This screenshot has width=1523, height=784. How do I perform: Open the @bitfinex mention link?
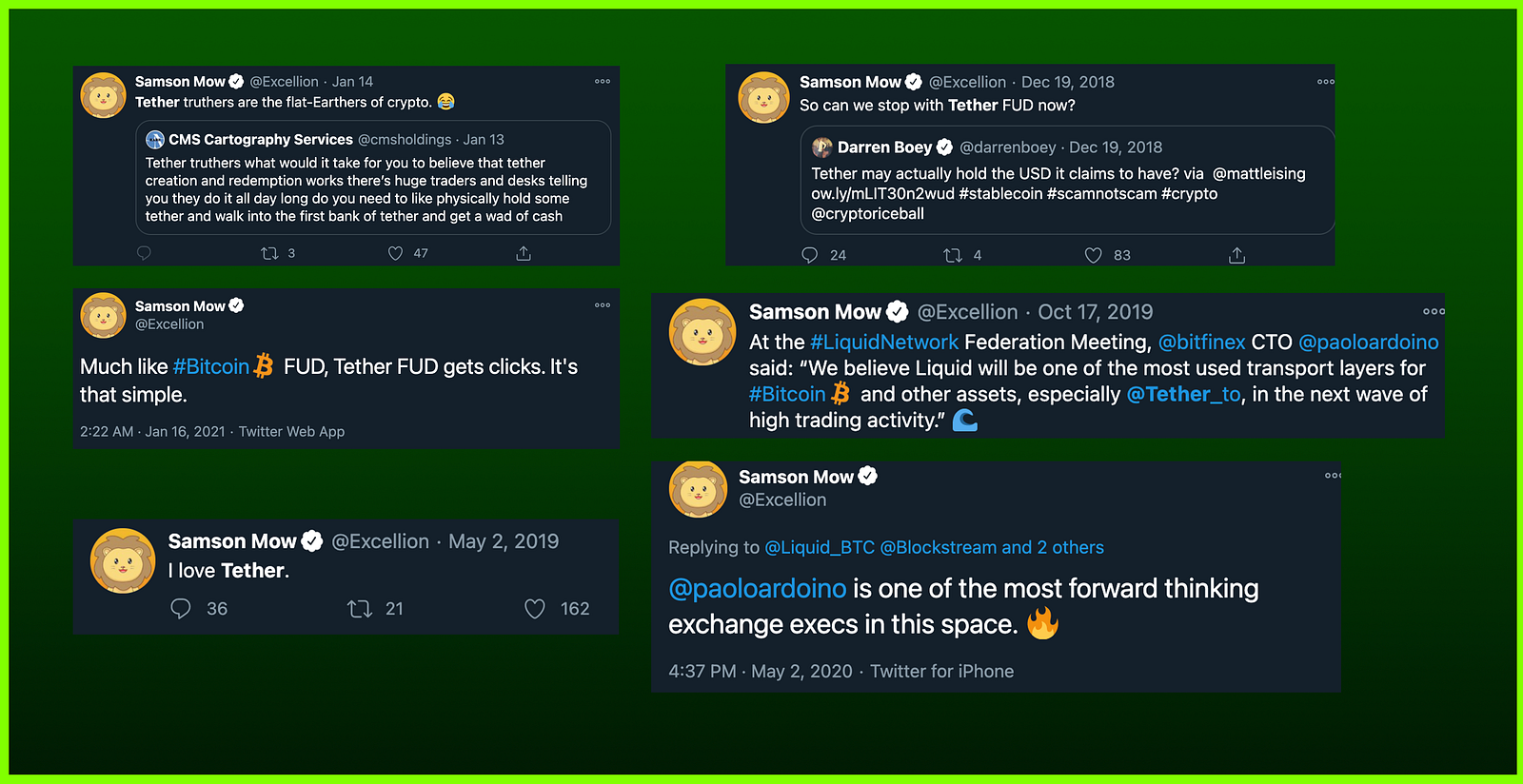(x=1201, y=343)
